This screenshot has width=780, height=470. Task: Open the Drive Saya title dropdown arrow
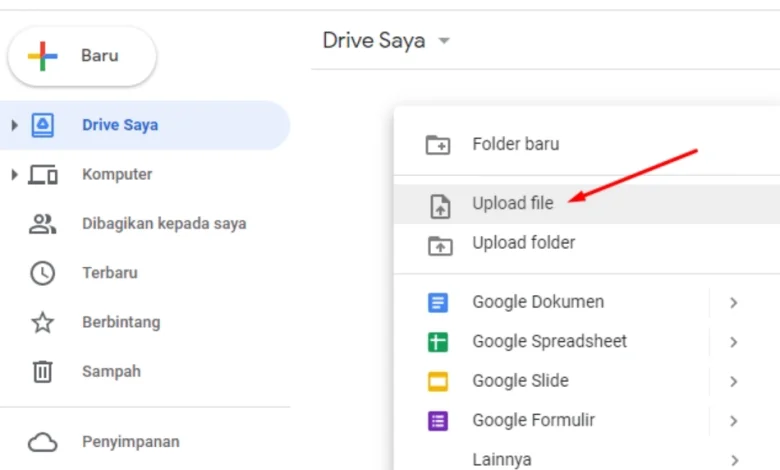pos(444,41)
